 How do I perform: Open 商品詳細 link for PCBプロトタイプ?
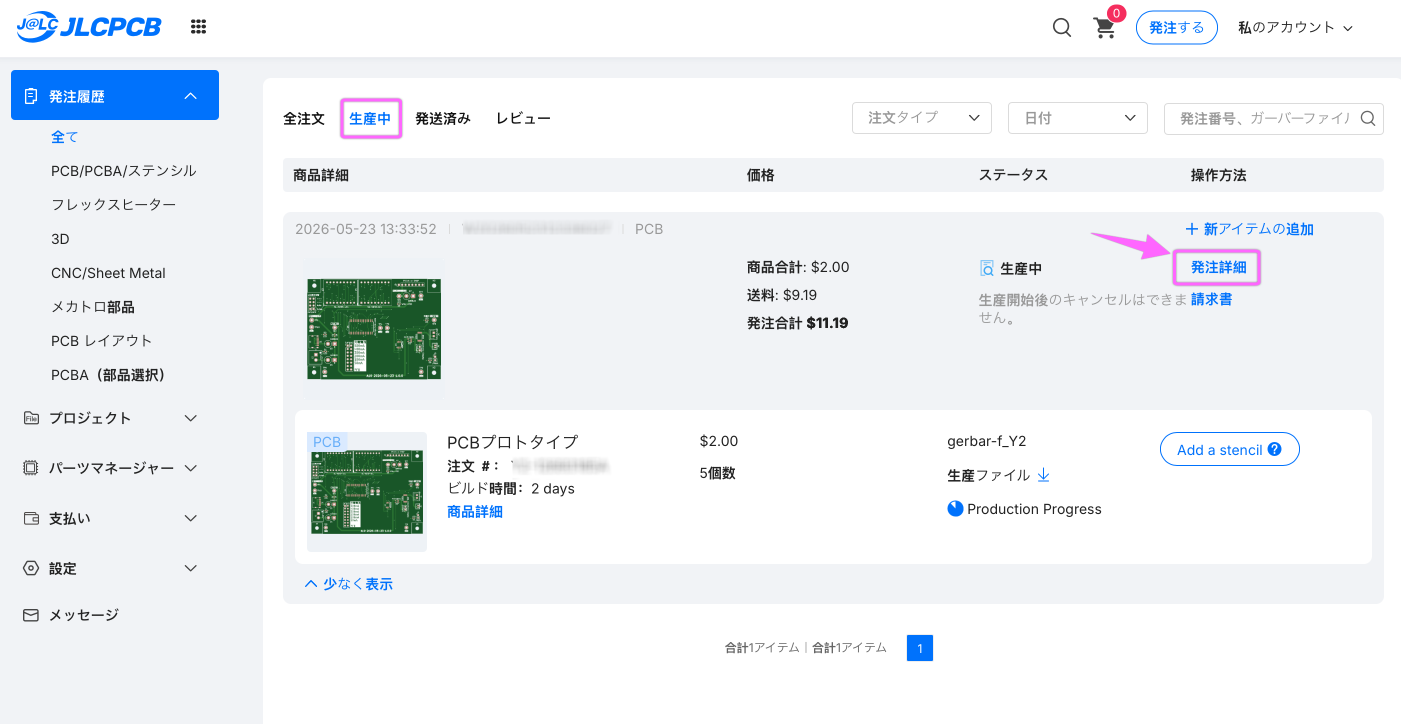tap(475, 512)
